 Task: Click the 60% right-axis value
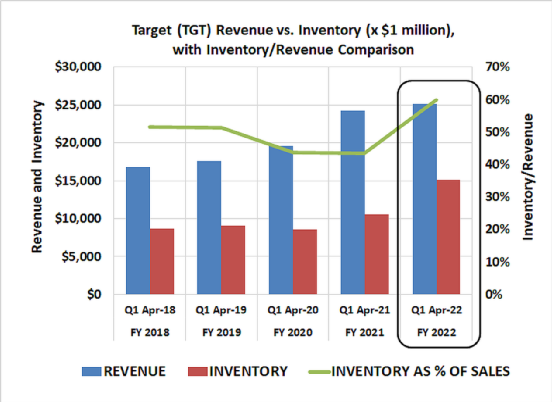tap(498, 100)
